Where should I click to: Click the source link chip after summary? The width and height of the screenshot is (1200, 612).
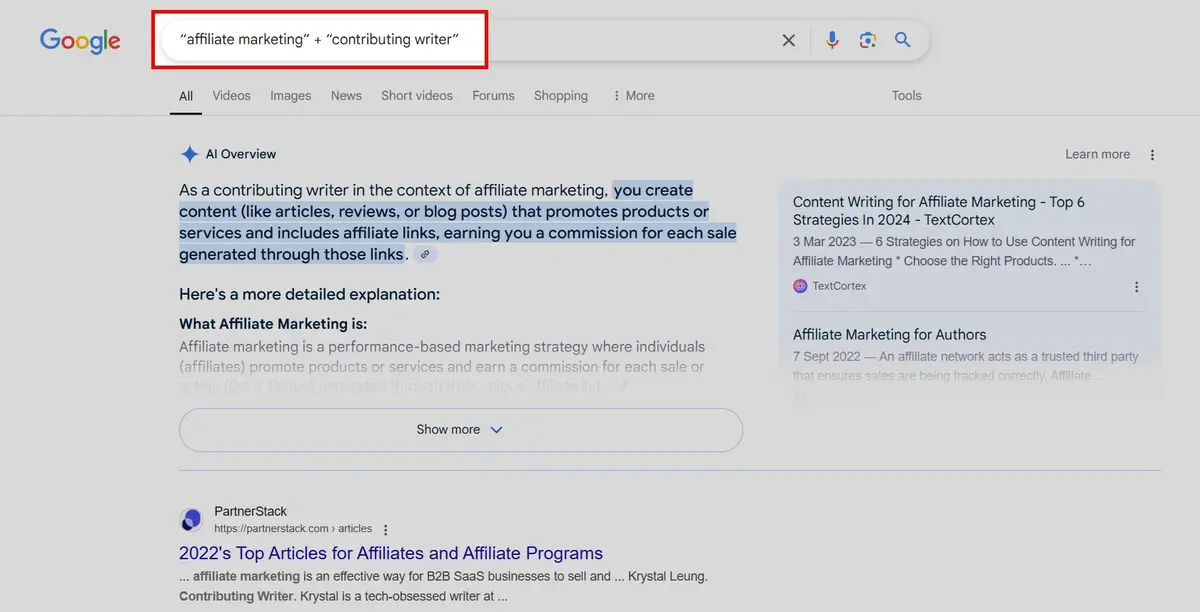pyautogui.click(x=425, y=255)
